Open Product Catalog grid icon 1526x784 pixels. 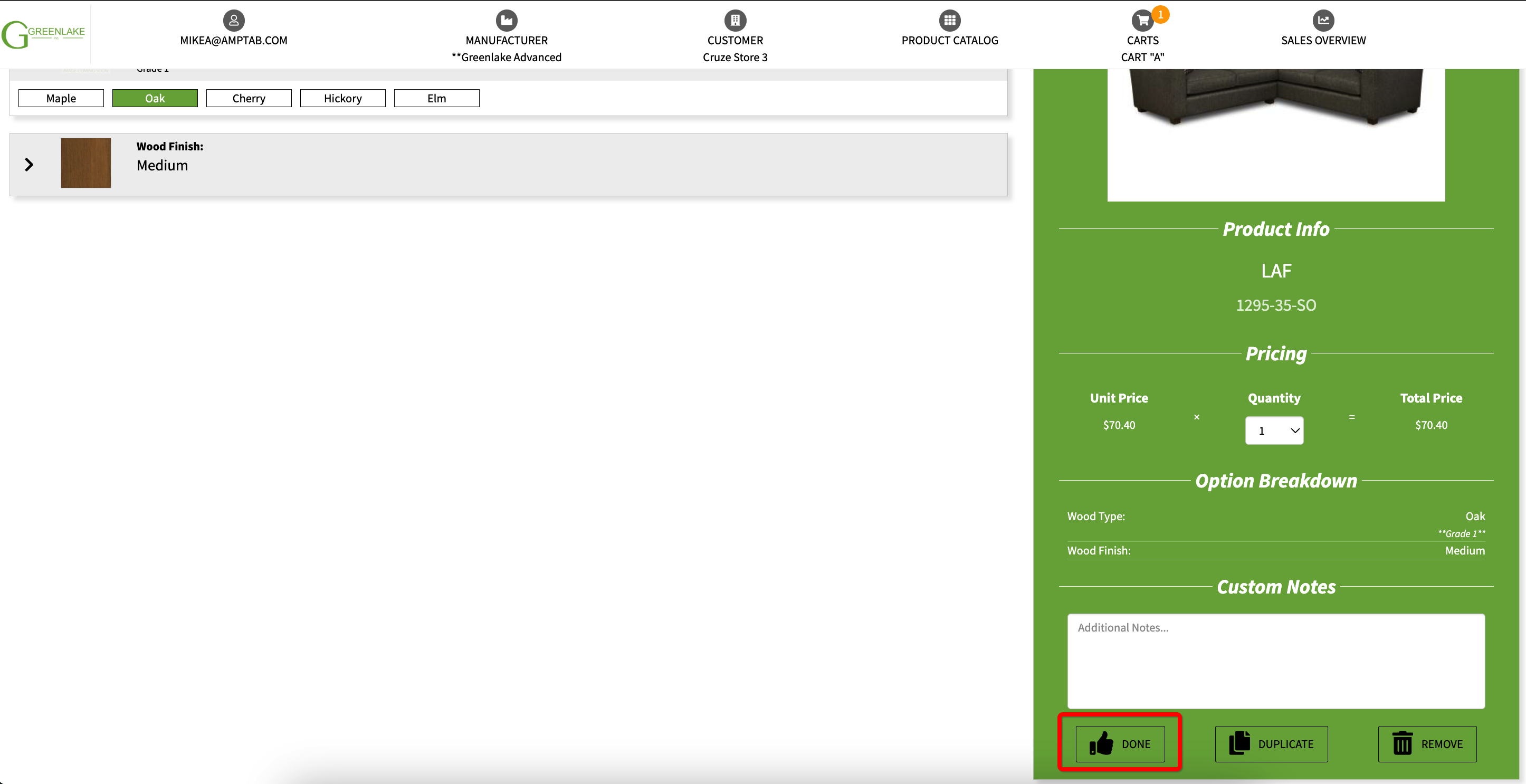click(949, 21)
